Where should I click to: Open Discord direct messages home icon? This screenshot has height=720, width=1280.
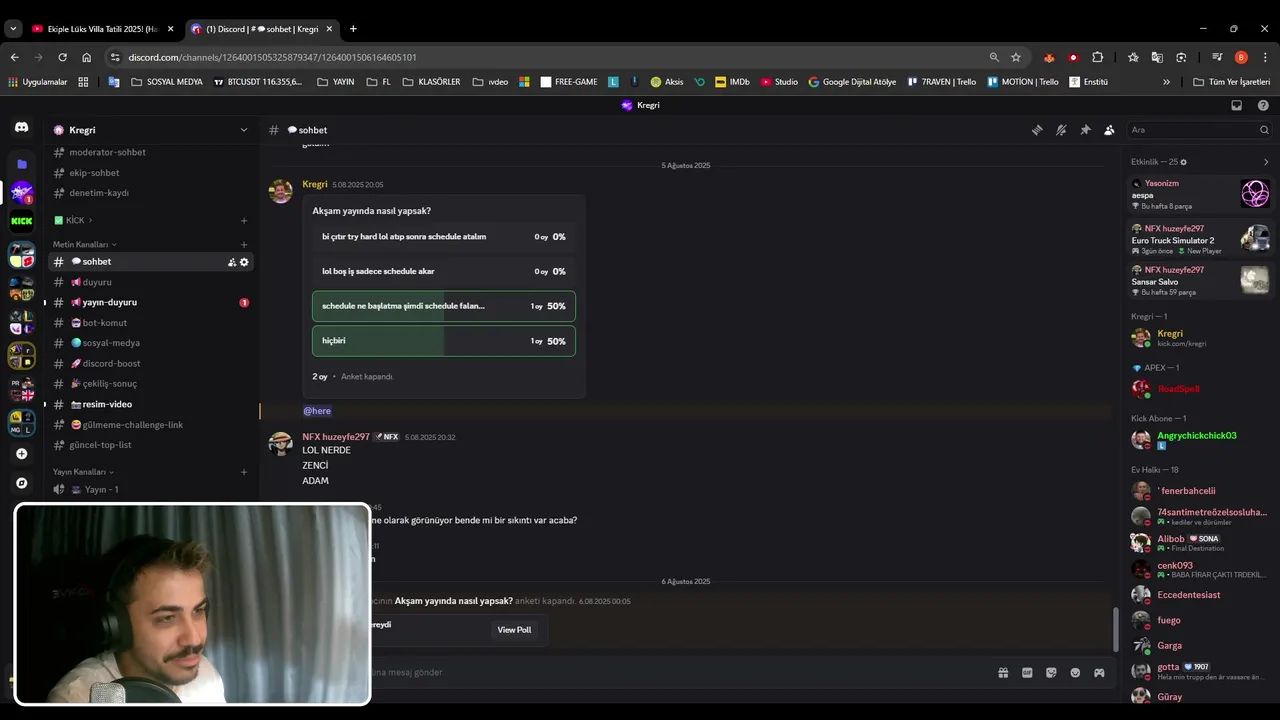21,128
